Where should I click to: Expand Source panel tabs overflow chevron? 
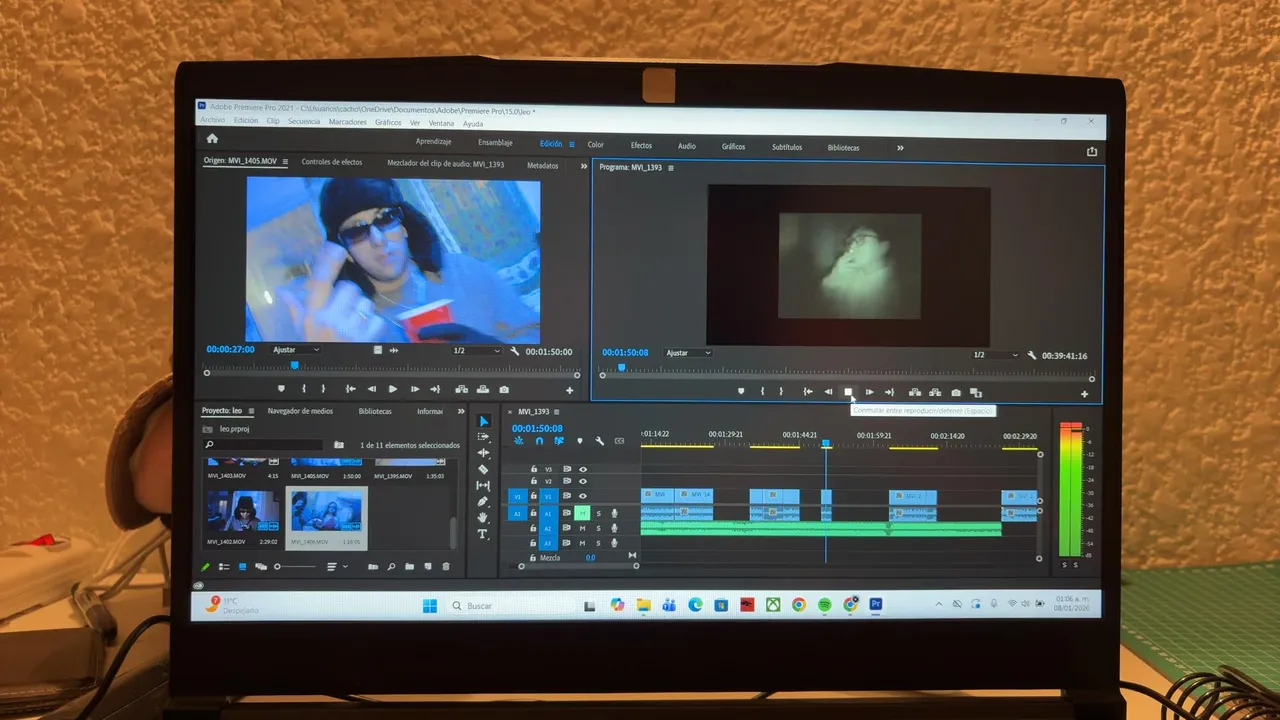[x=584, y=166]
